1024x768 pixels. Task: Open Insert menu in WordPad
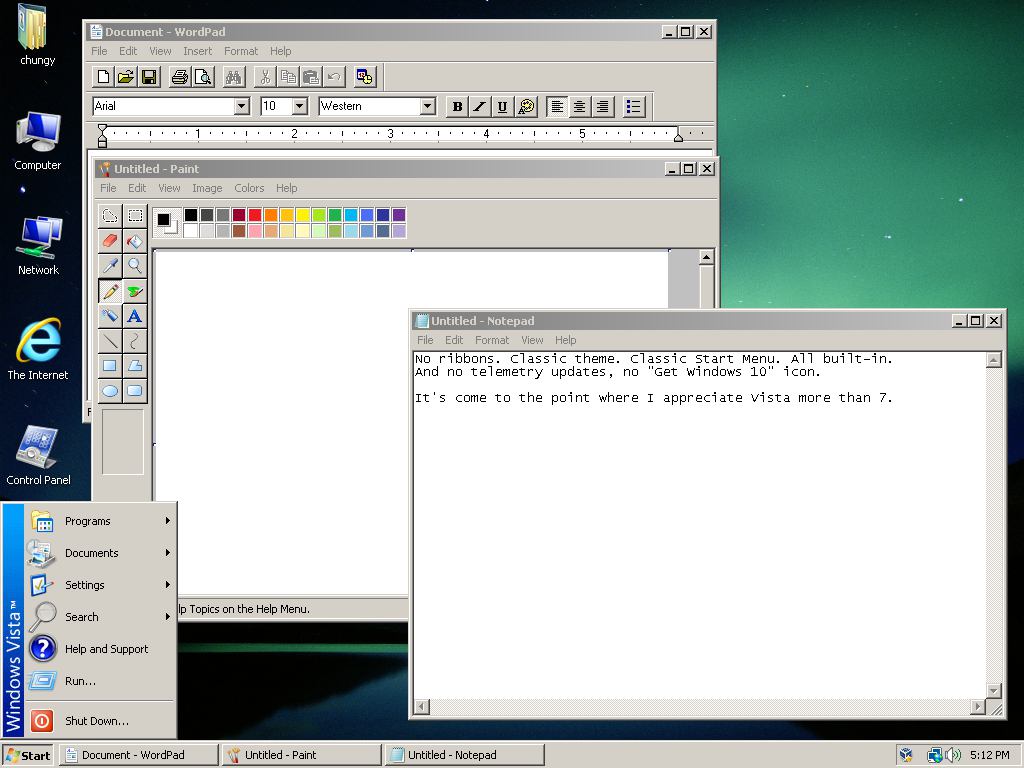coord(197,51)
